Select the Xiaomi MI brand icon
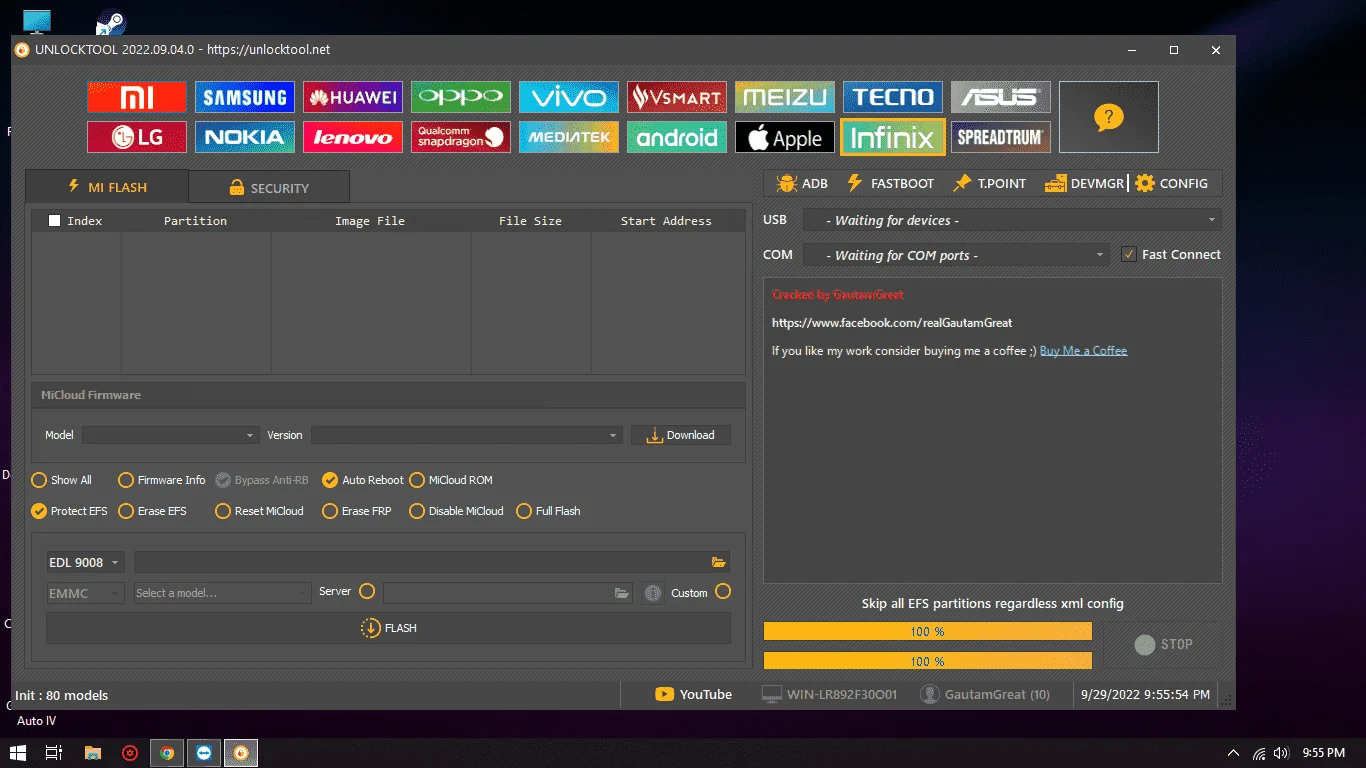The width and height of the screenshot is (1366, 768). click(x=137, y=97)
